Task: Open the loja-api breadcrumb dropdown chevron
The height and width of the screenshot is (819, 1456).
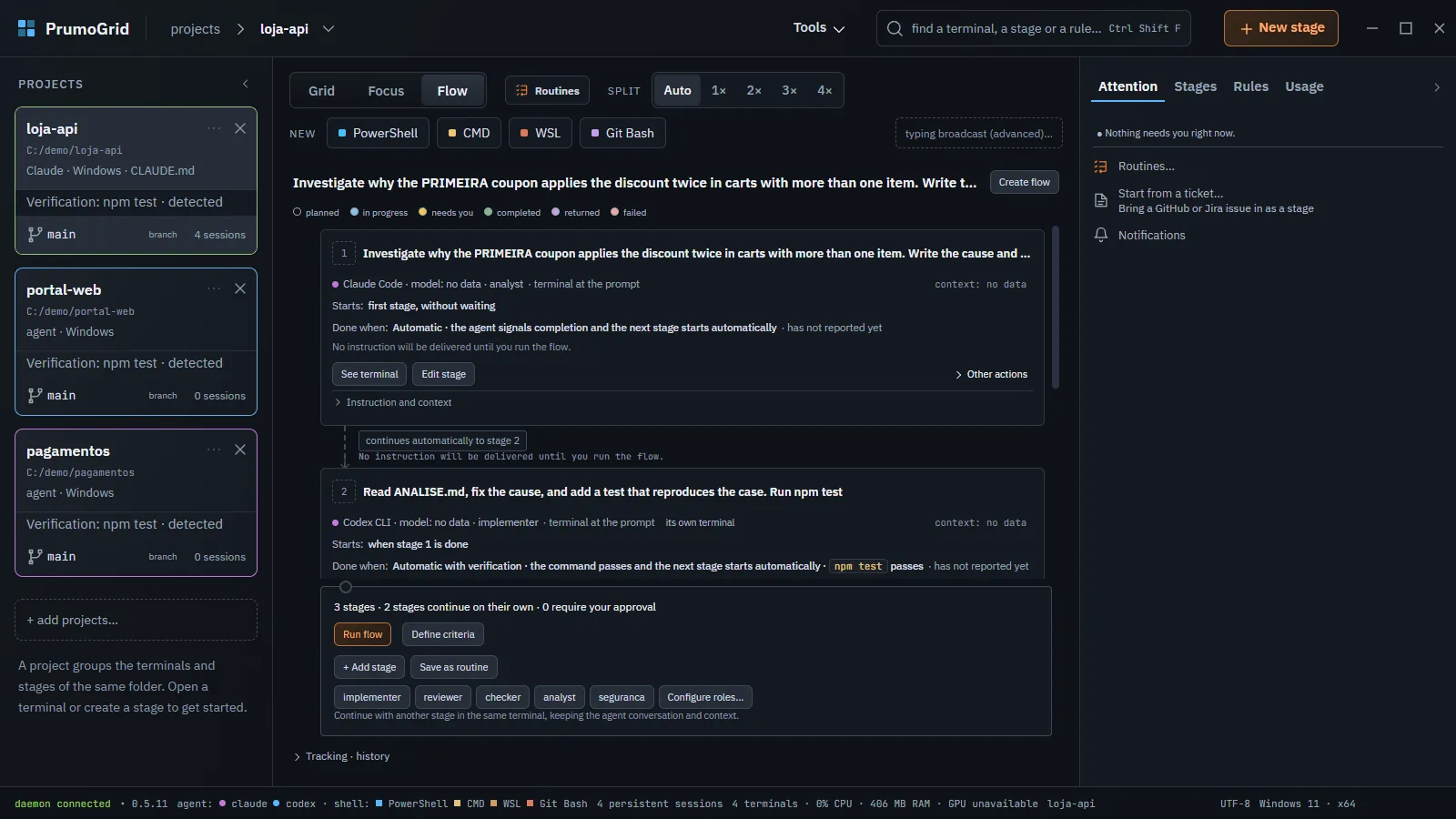Action: click(x=329, y=29)
